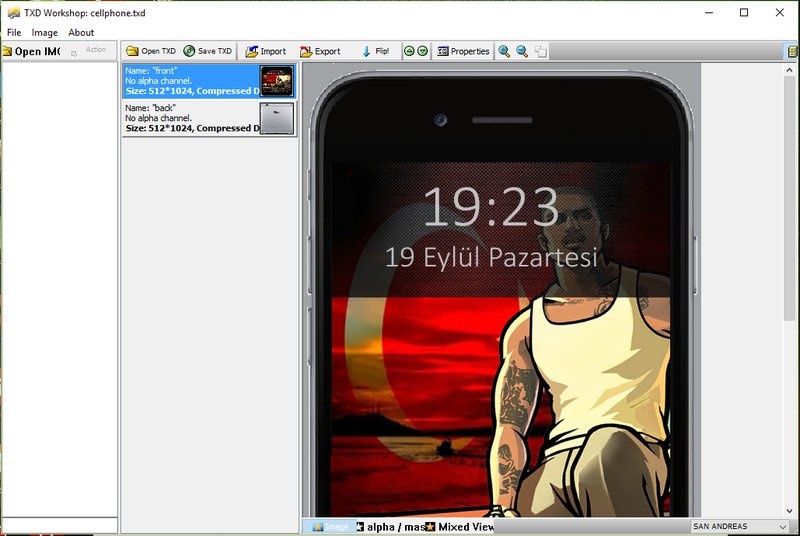Open the Image menu
The image size is (800, 536).
click(44, 33)
